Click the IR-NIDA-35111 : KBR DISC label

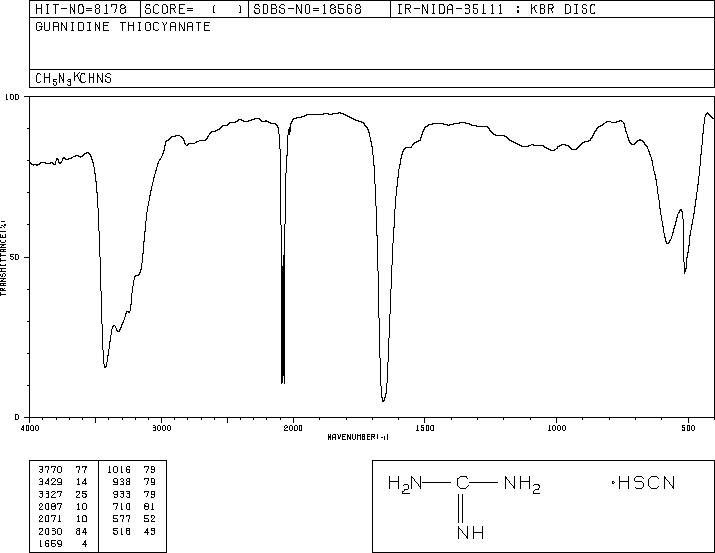[496, 9]
